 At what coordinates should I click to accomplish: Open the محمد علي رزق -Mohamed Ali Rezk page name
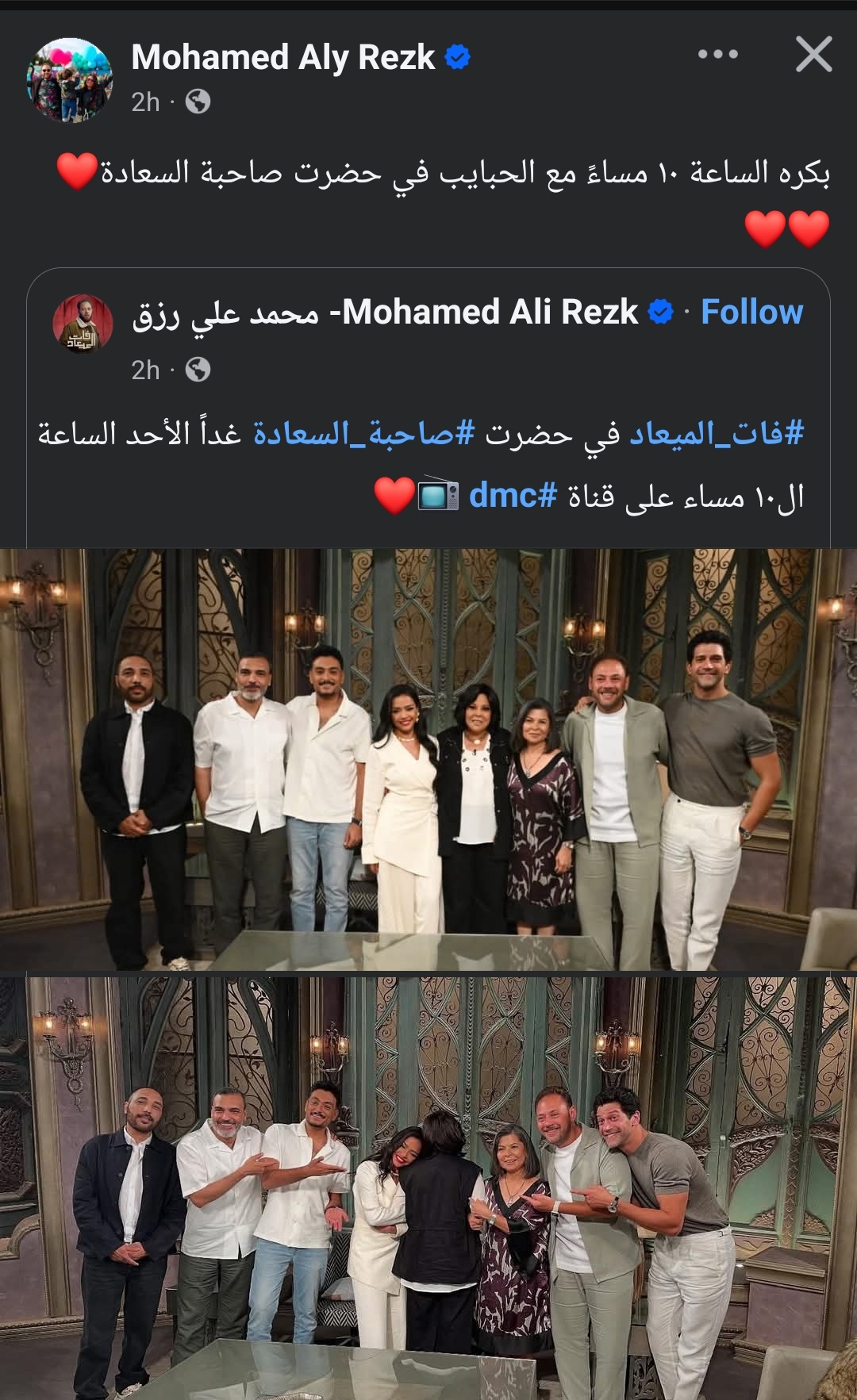coord(385,312)
